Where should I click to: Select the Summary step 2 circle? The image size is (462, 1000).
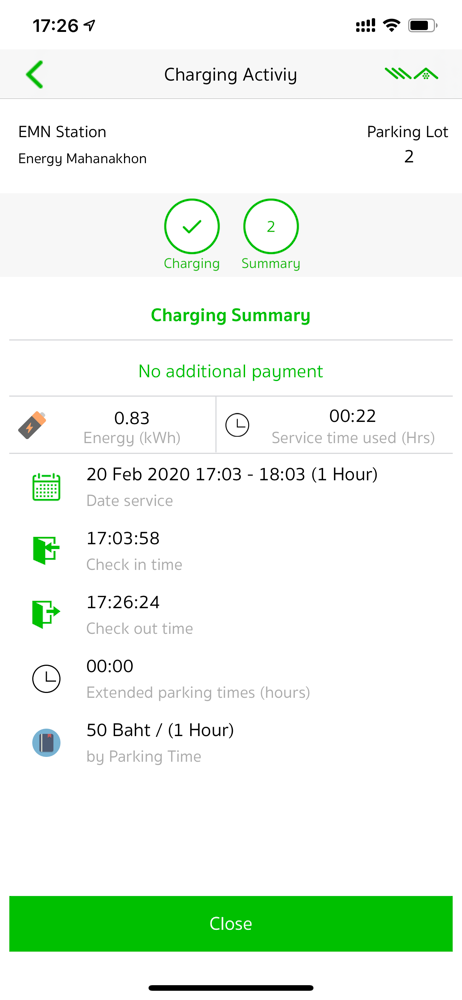[271, 226]
